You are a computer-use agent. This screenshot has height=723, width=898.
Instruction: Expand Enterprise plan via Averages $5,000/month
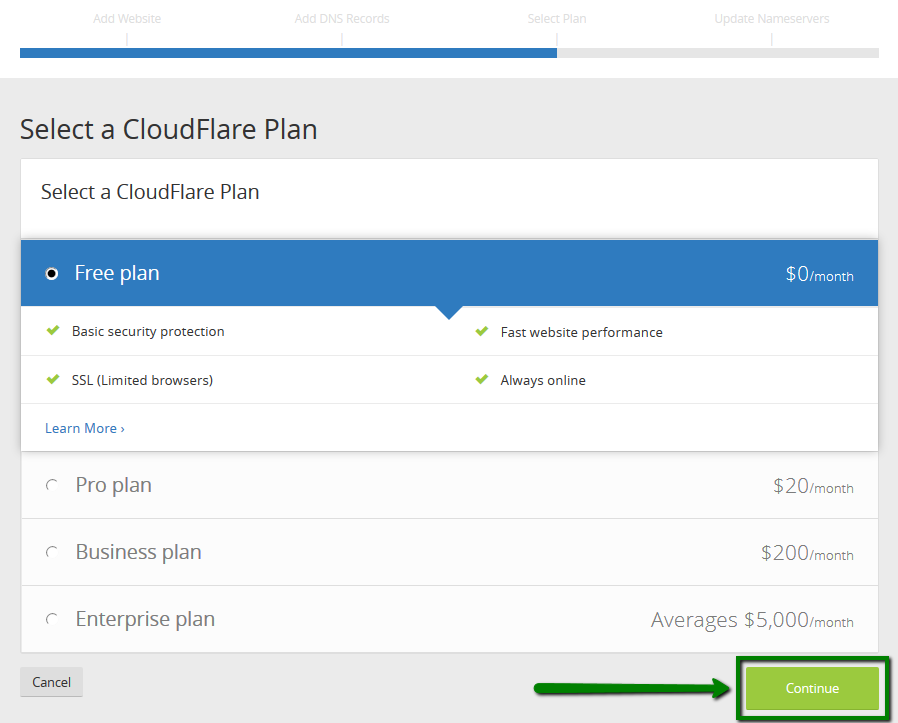coord(752,620)
